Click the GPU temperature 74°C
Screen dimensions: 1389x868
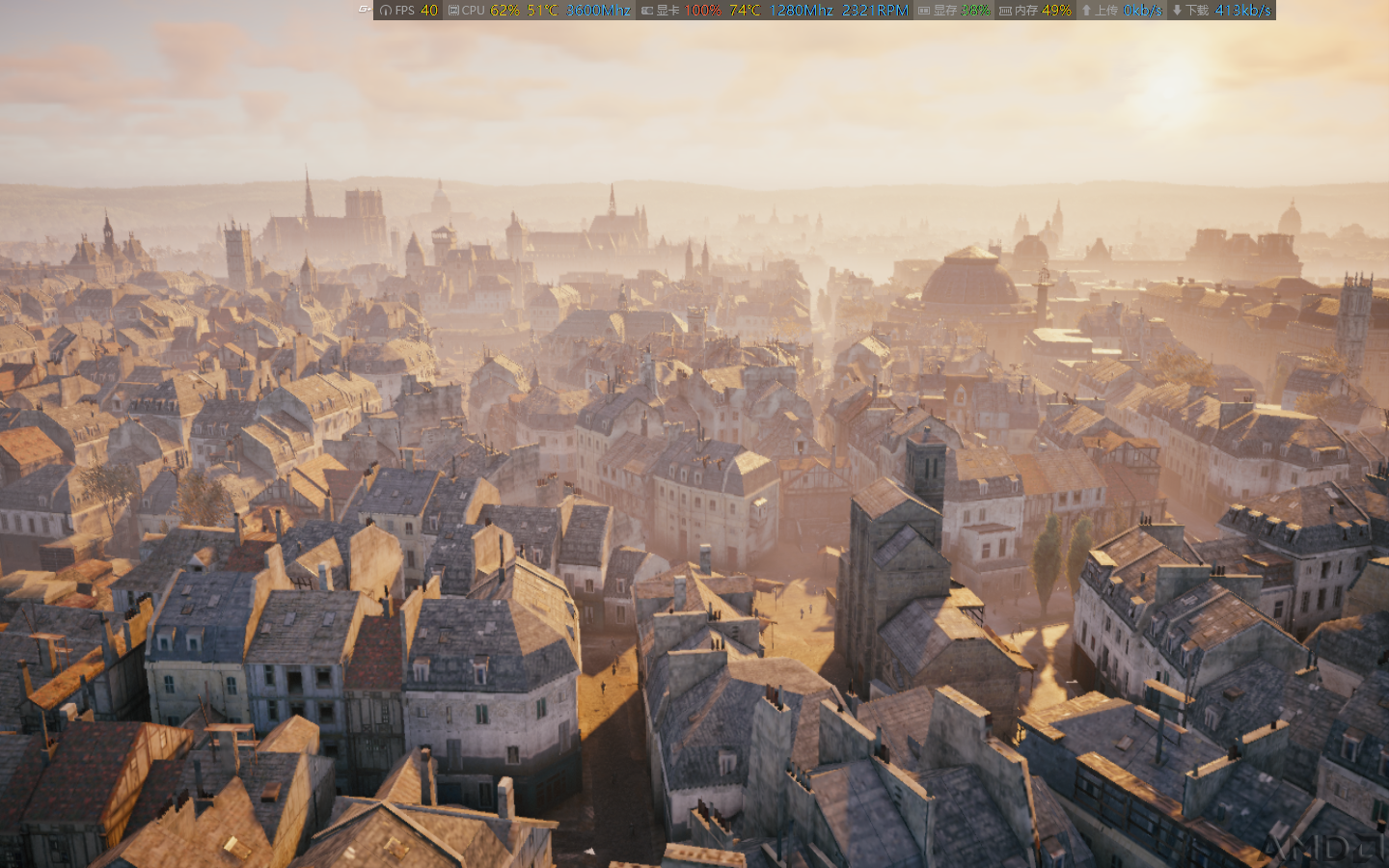[745, 11]
